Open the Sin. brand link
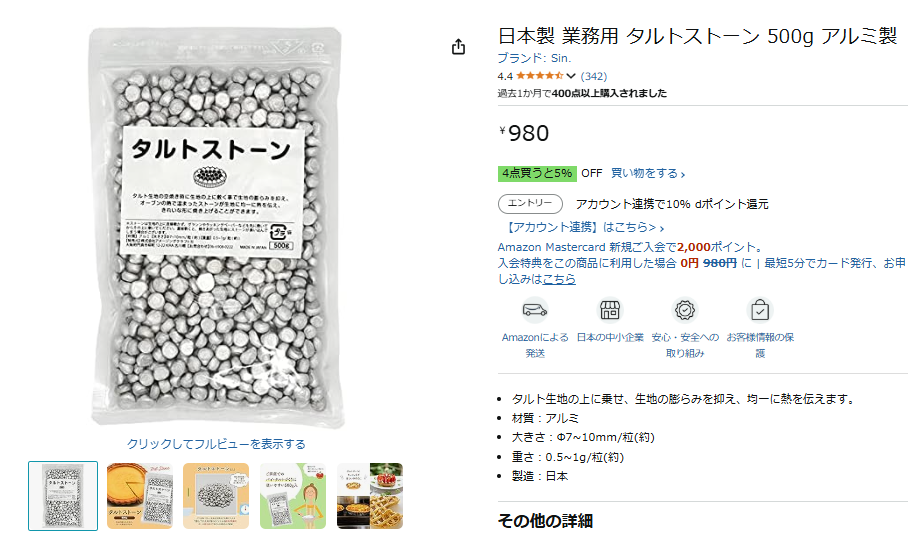Screen dimensions: 923x537 click(534, 58)
